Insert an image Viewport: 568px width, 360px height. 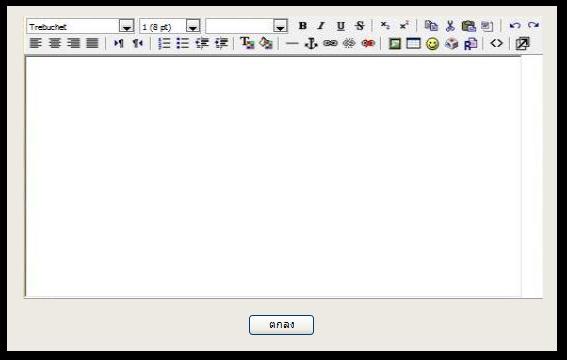coord(395,44)
